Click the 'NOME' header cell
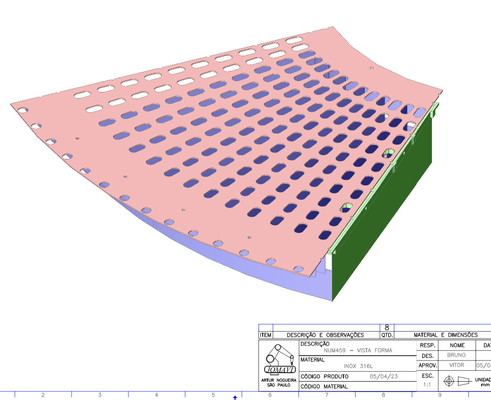Screen dimensions: 491x400 tap(457, 345)
